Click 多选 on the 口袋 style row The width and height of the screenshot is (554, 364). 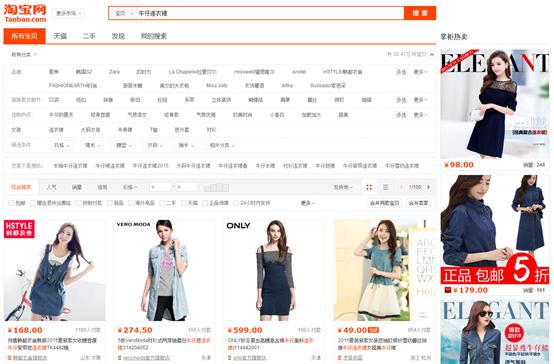[401, 100]
